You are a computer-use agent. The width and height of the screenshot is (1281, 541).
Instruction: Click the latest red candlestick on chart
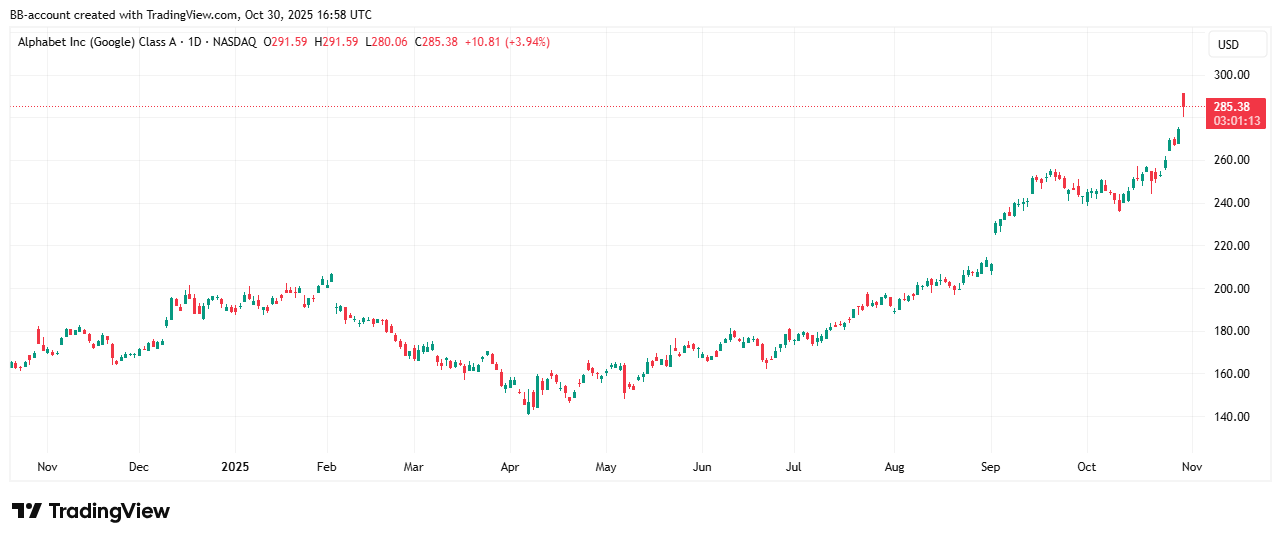pyautogui.click(x=1183, y=102)
